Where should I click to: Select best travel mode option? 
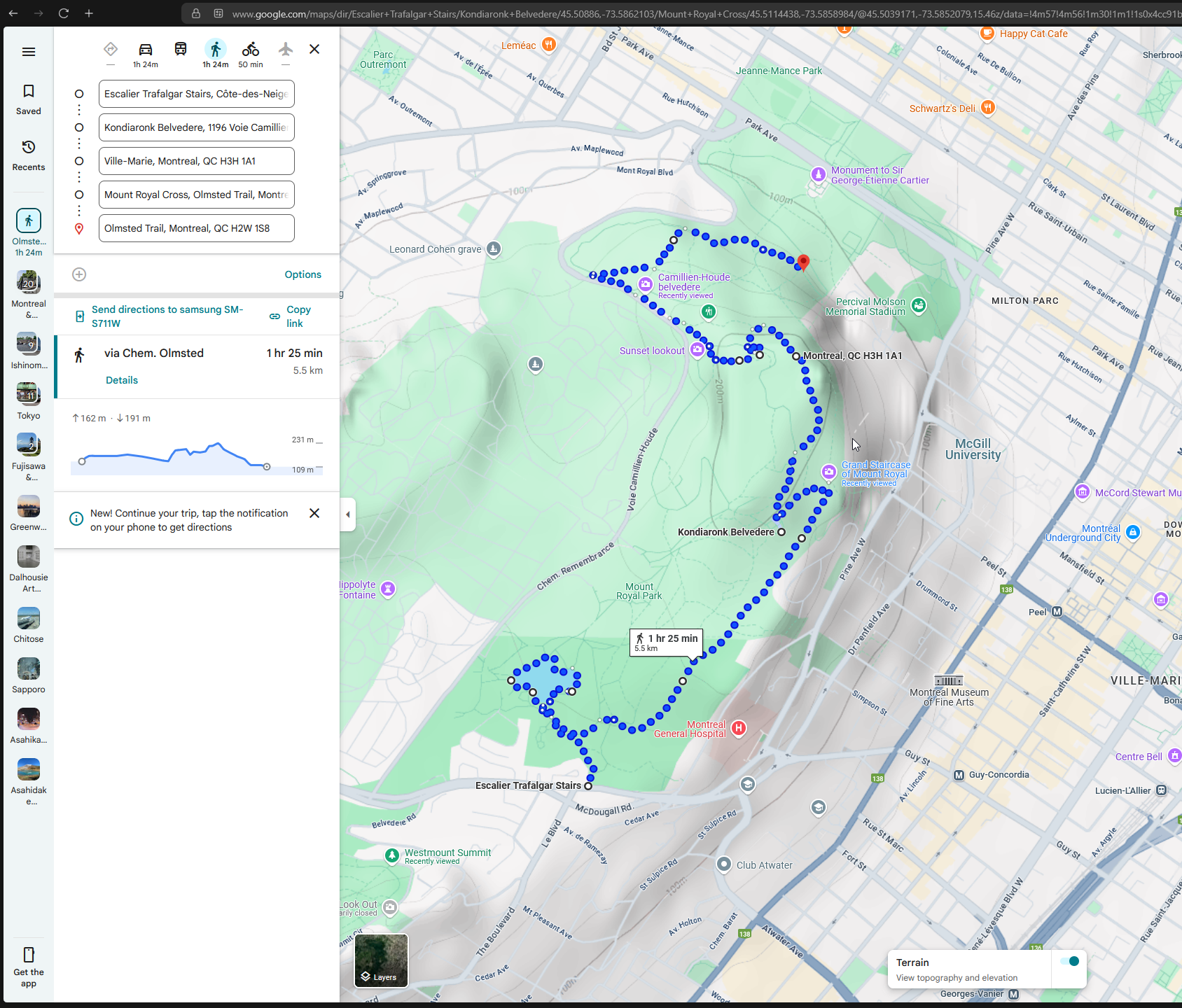(111, 49)
